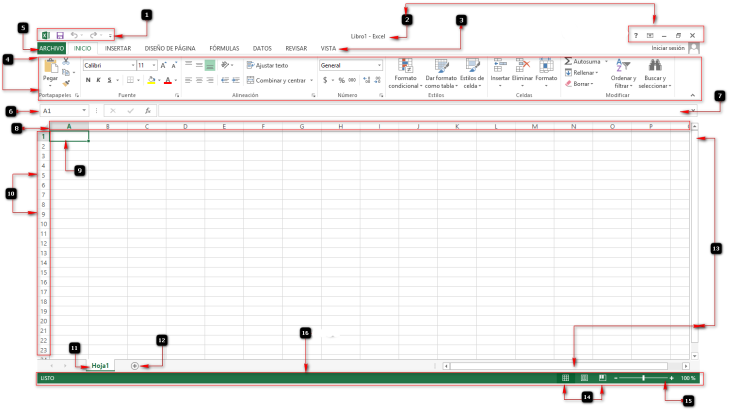741x415 pixels.
Task: Click the fill color bucket icon
Action: click(150, 80)
